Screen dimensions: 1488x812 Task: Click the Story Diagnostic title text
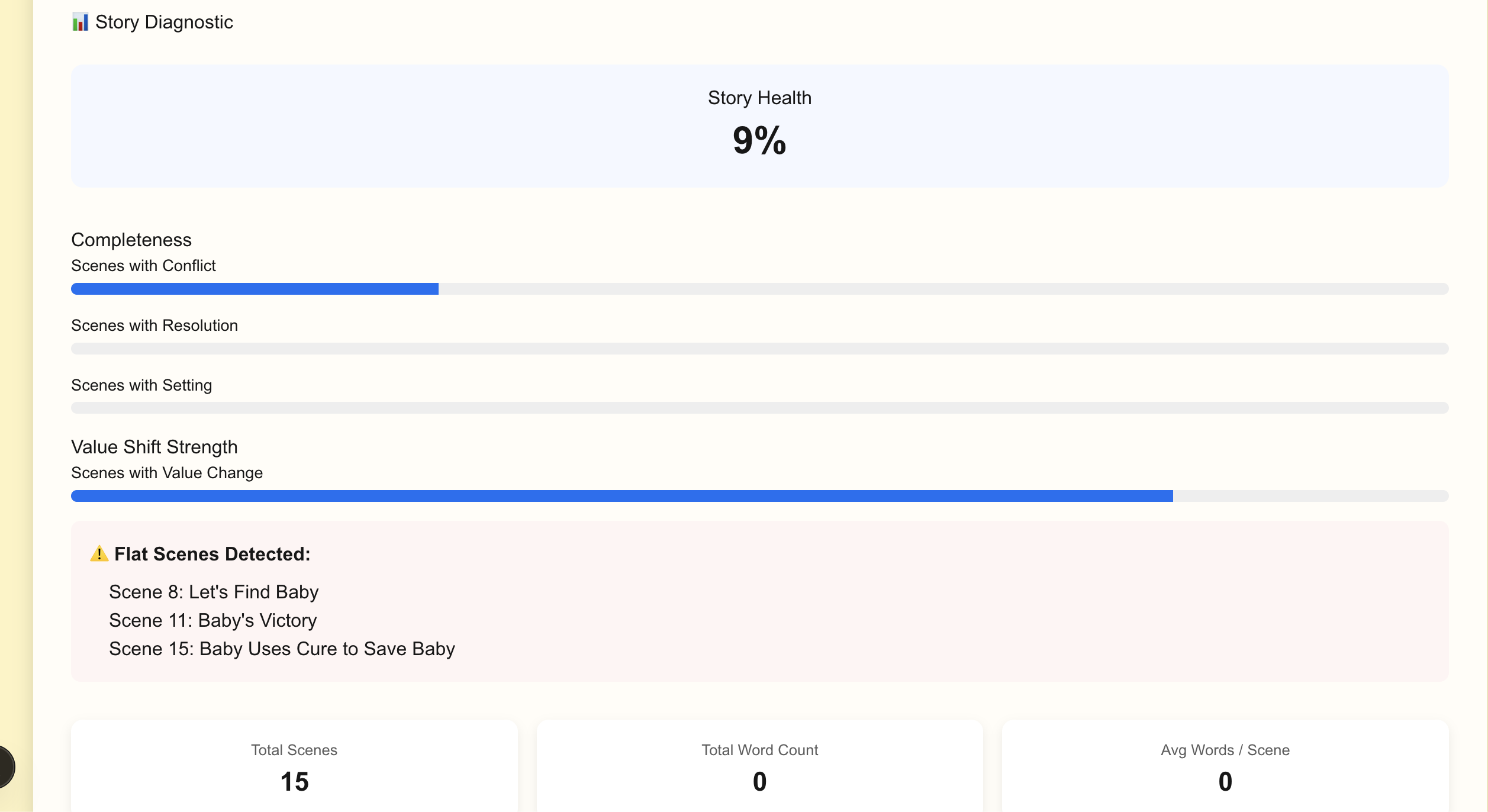pyautogui.click(x=164, y=22)
